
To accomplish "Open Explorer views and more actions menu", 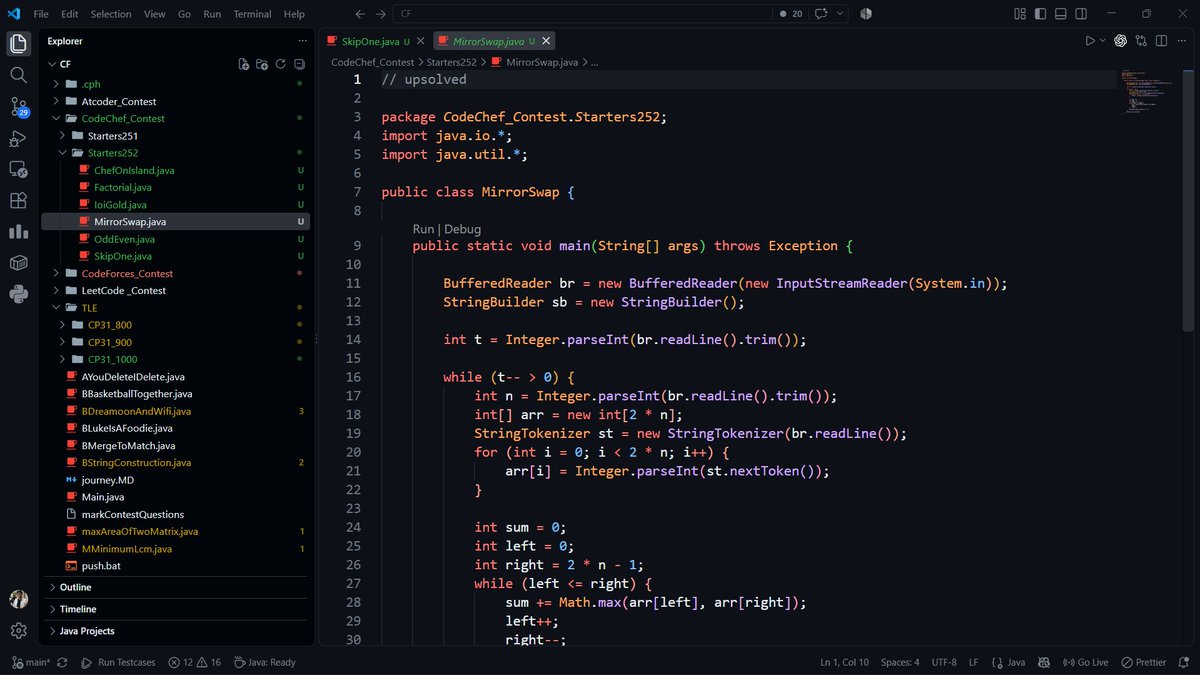I will click(302, 41).
